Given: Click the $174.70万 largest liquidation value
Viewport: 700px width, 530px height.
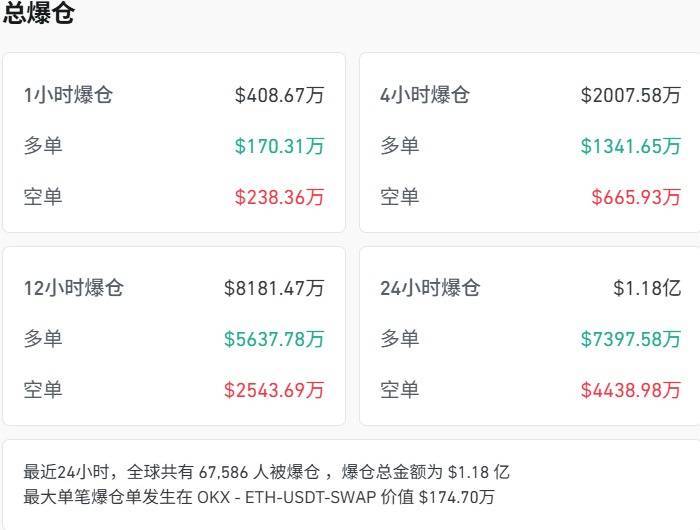Looking at the screenshot, I should pyautogui.click(x=457, y=497).
